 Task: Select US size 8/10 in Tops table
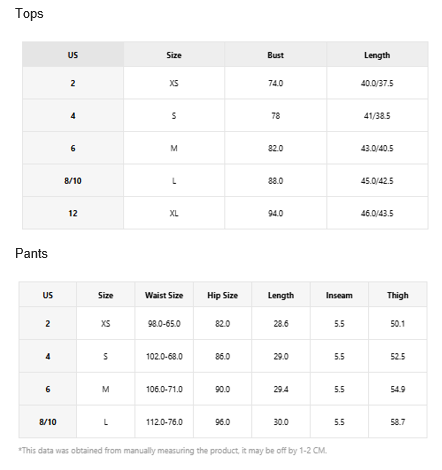pyautogui.click(x=73, y=181)
